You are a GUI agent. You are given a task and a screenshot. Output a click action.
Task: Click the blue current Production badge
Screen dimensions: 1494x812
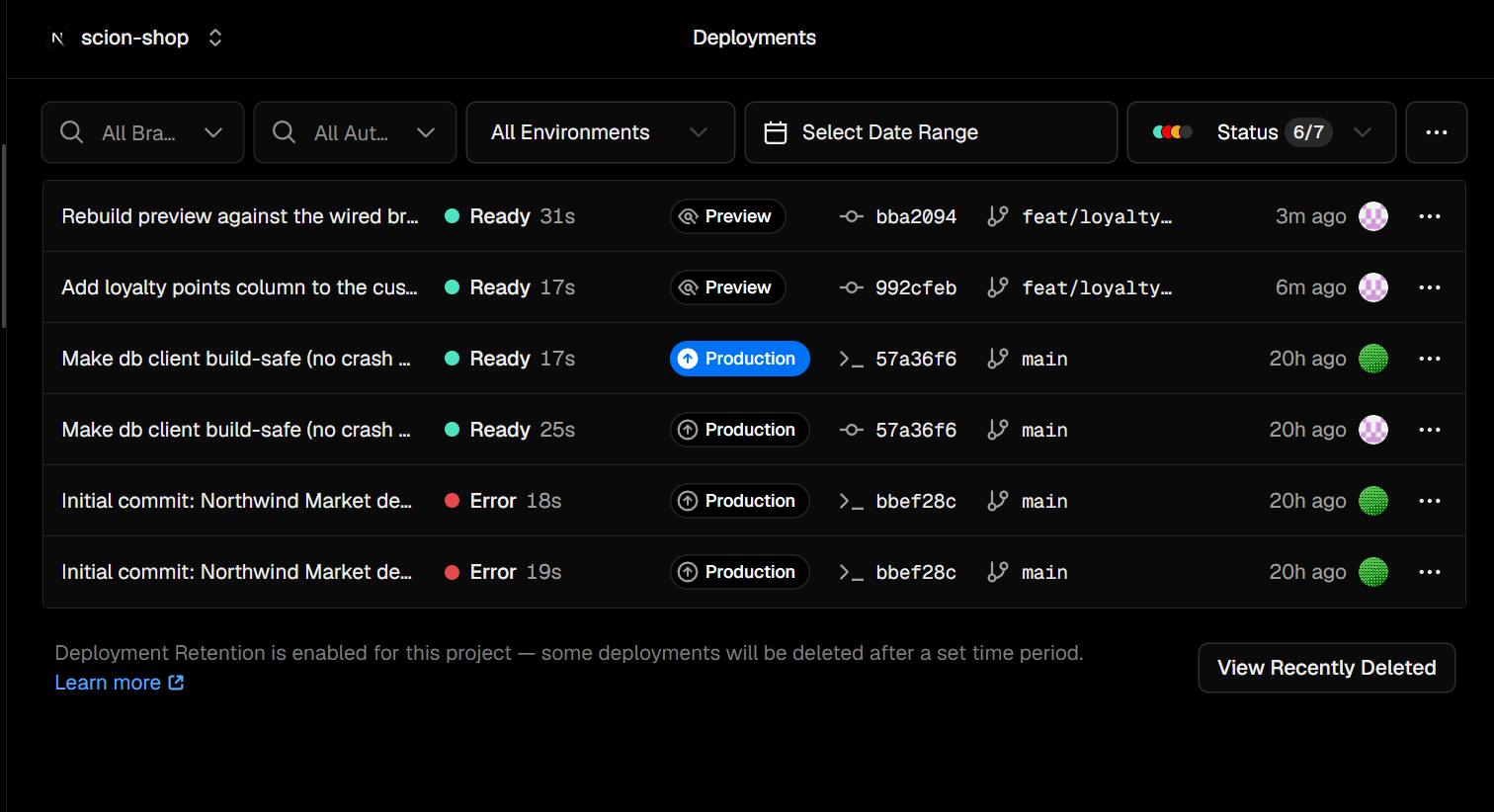[739, 359]
